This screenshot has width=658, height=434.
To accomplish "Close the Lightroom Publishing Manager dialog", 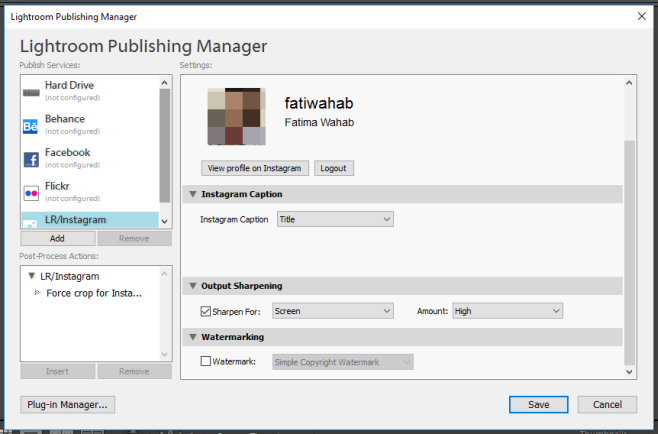I will pos(642,16).
